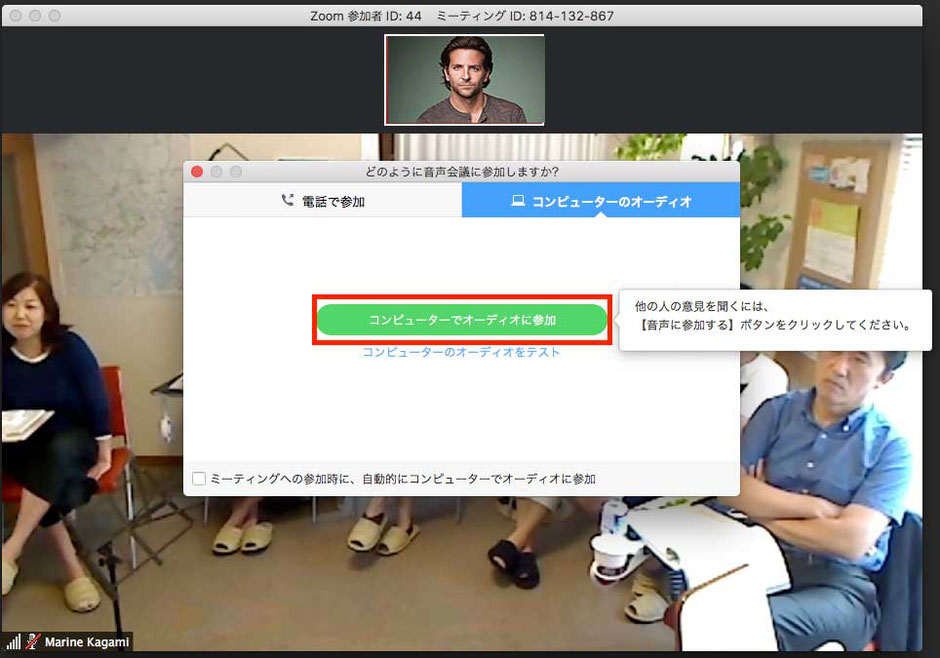
Task: Close the audio join dialog with red button
Action: [x=197, y=172]
